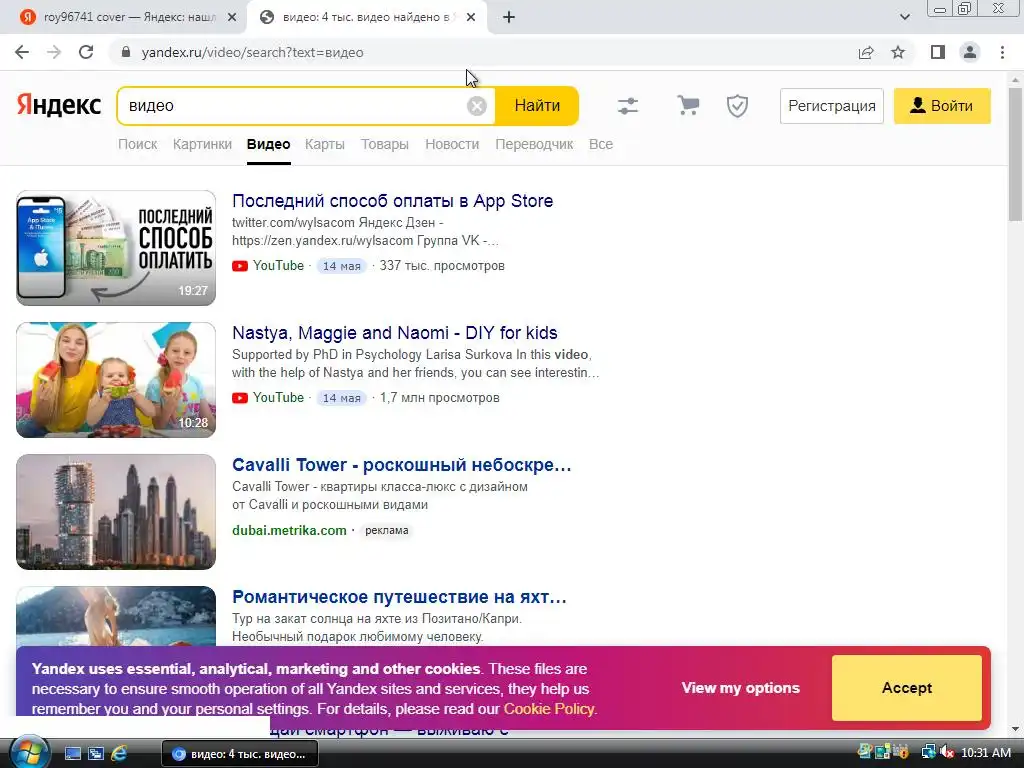Click the page vertical scrollbar thumb

[1016, 154]
